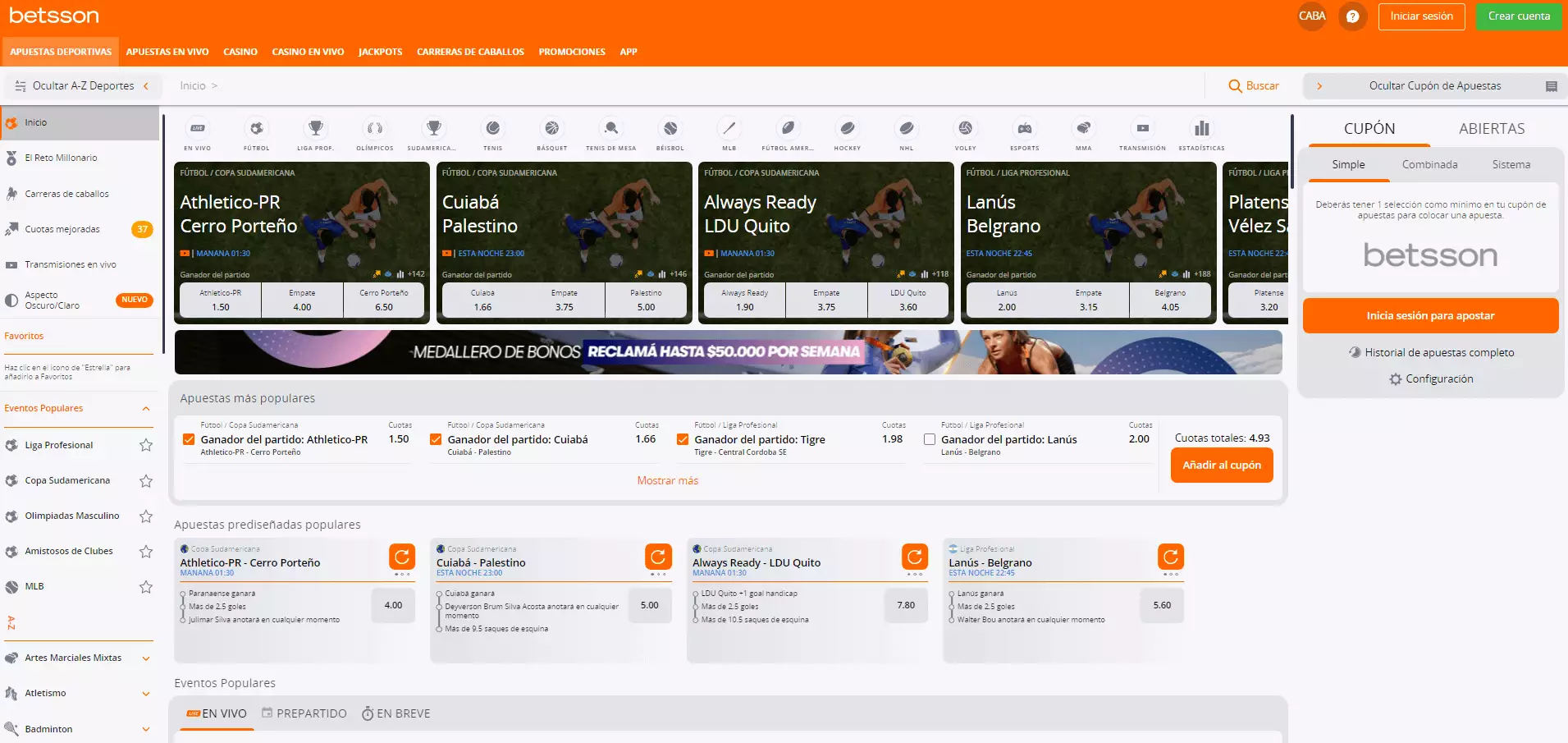Expand the Atletismo sport

tap(146, 694)
